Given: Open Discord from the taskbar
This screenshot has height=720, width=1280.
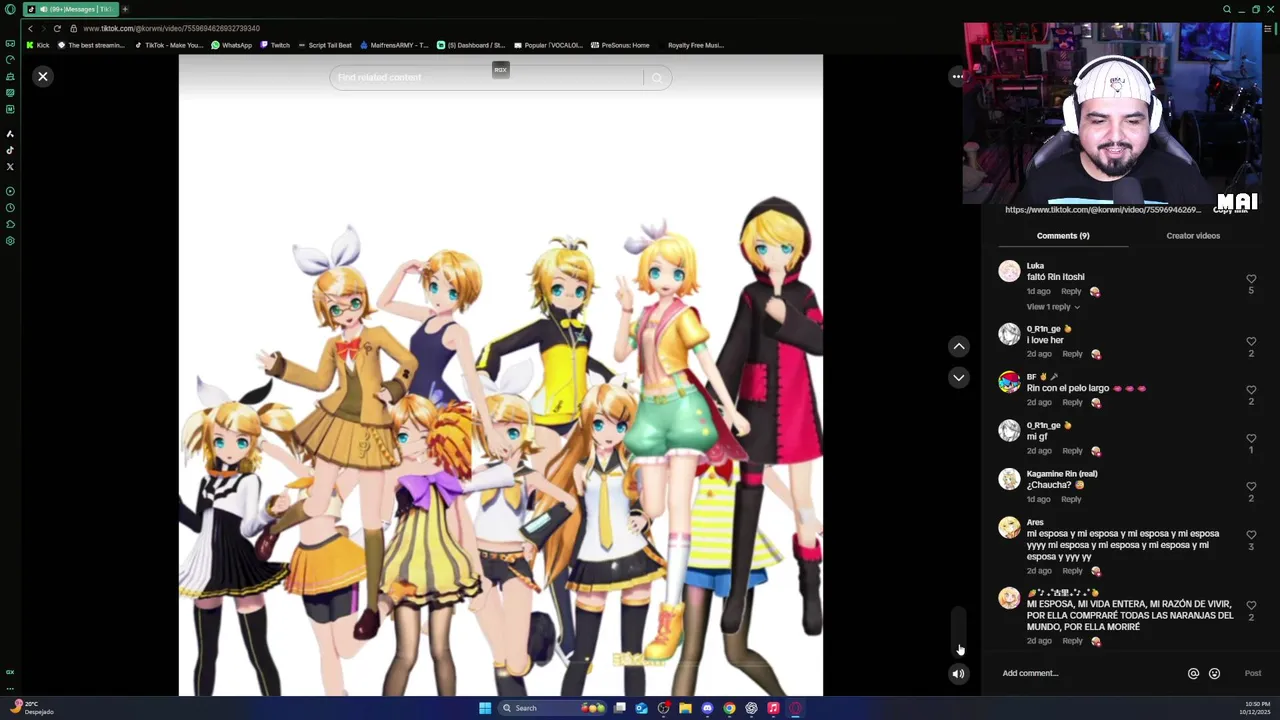Looking at the screenshot, I should click(x=707, y=708).
